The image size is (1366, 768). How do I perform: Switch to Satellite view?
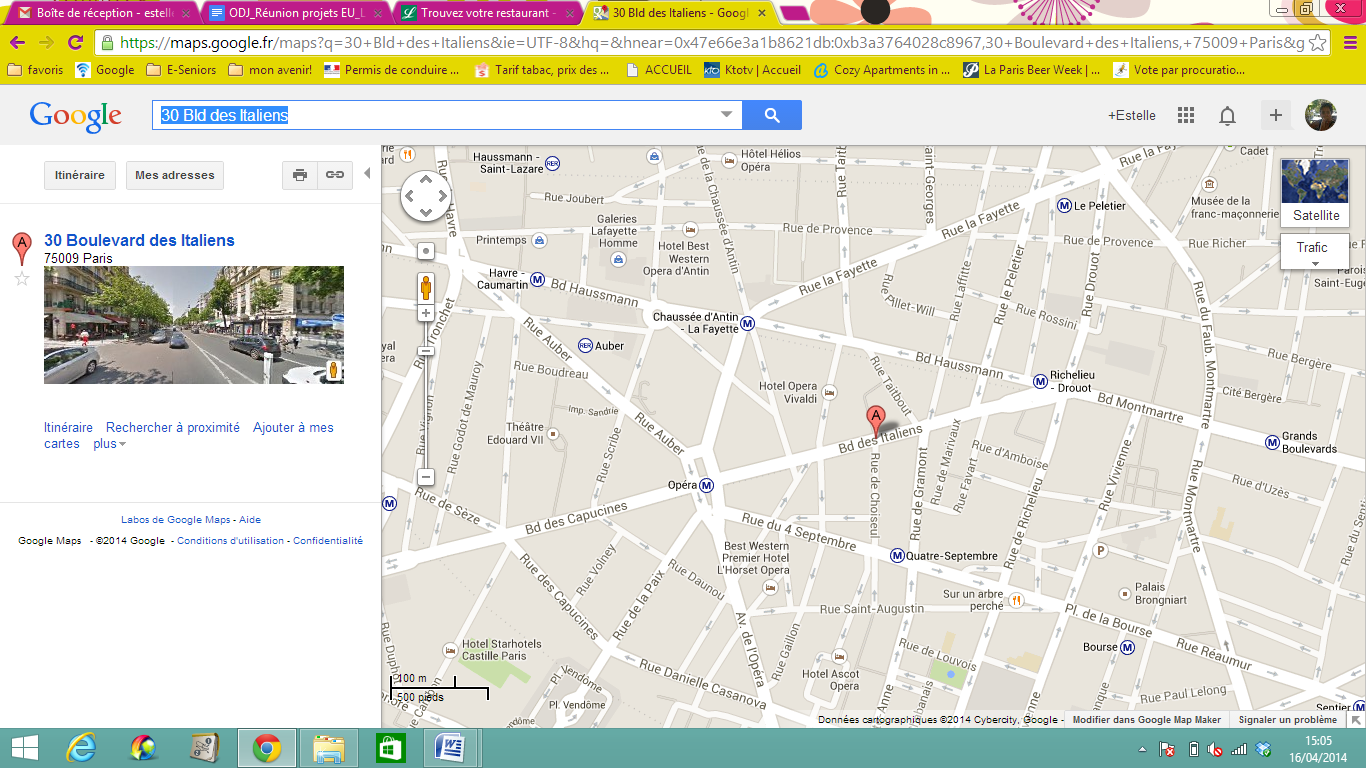pyautogui.click(x=1315, y=192)
